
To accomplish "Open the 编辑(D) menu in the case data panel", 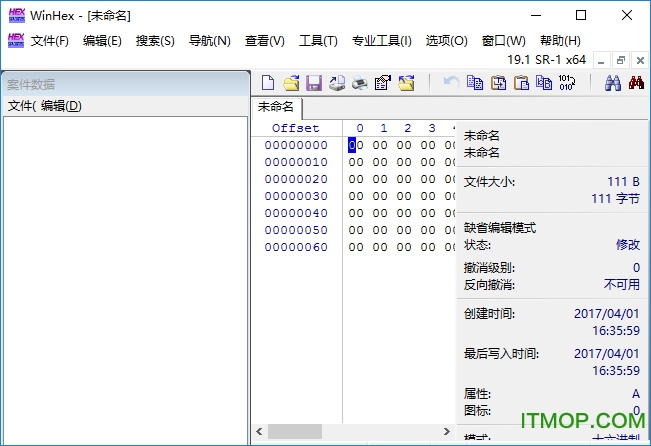I will [61, 106].
